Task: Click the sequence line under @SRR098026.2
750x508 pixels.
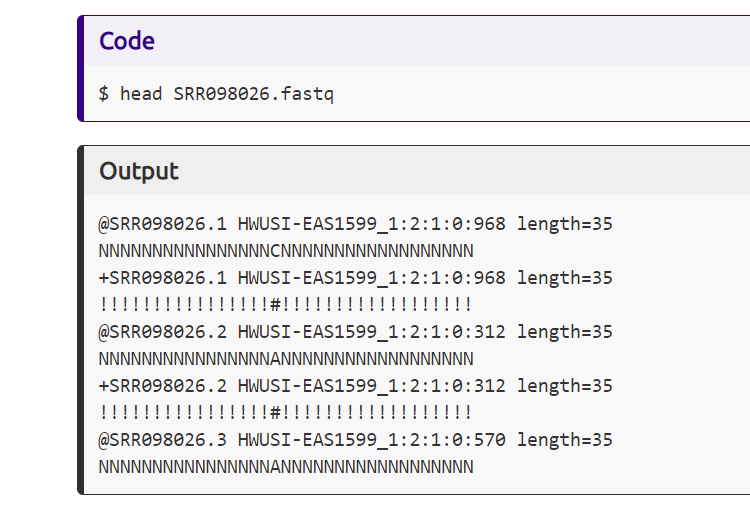Action: click(286, 358)
